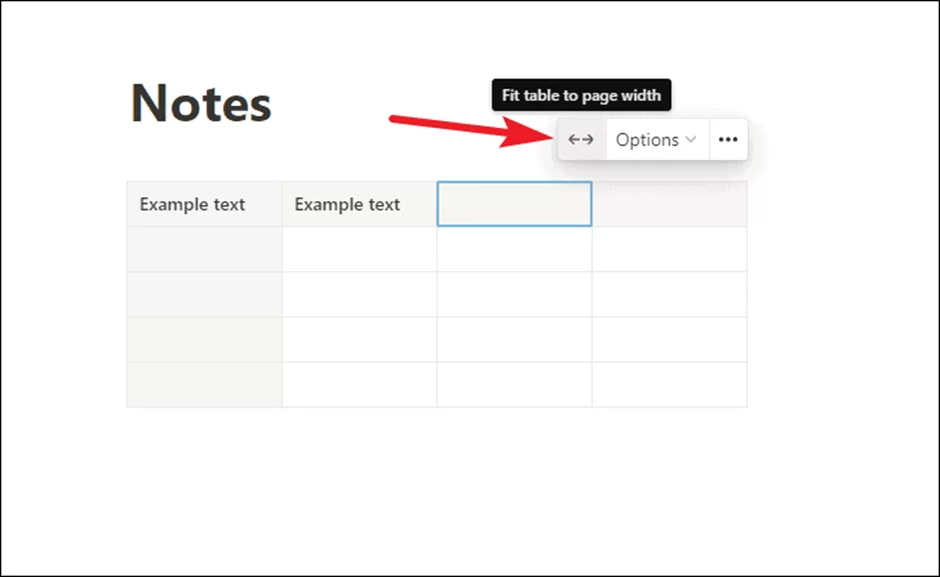Select the first column cell in second row
This screenshot has width=940, height=577.
tap(204, 249)
